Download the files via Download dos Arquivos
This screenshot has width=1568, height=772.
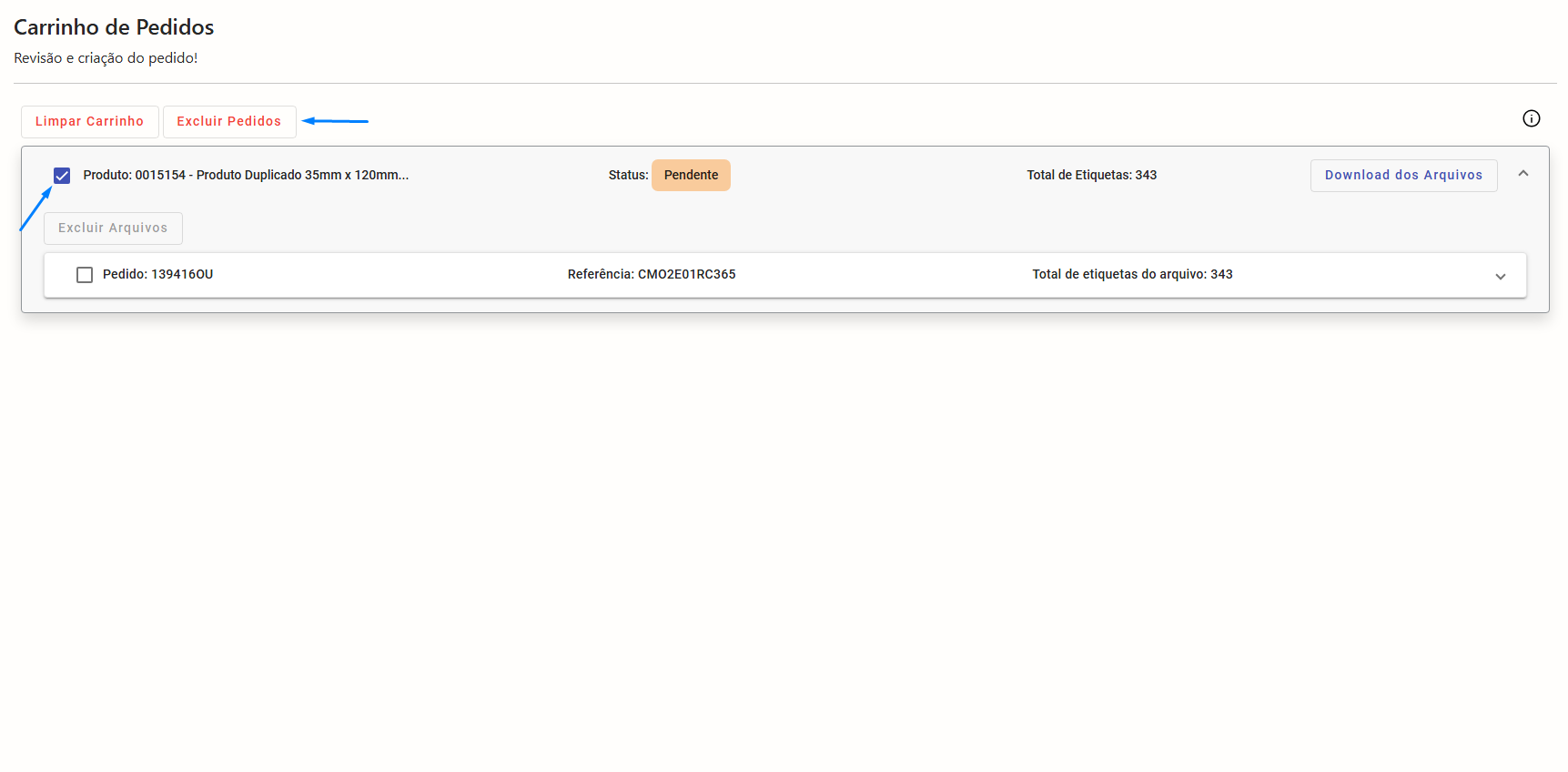coord(1402,175)
